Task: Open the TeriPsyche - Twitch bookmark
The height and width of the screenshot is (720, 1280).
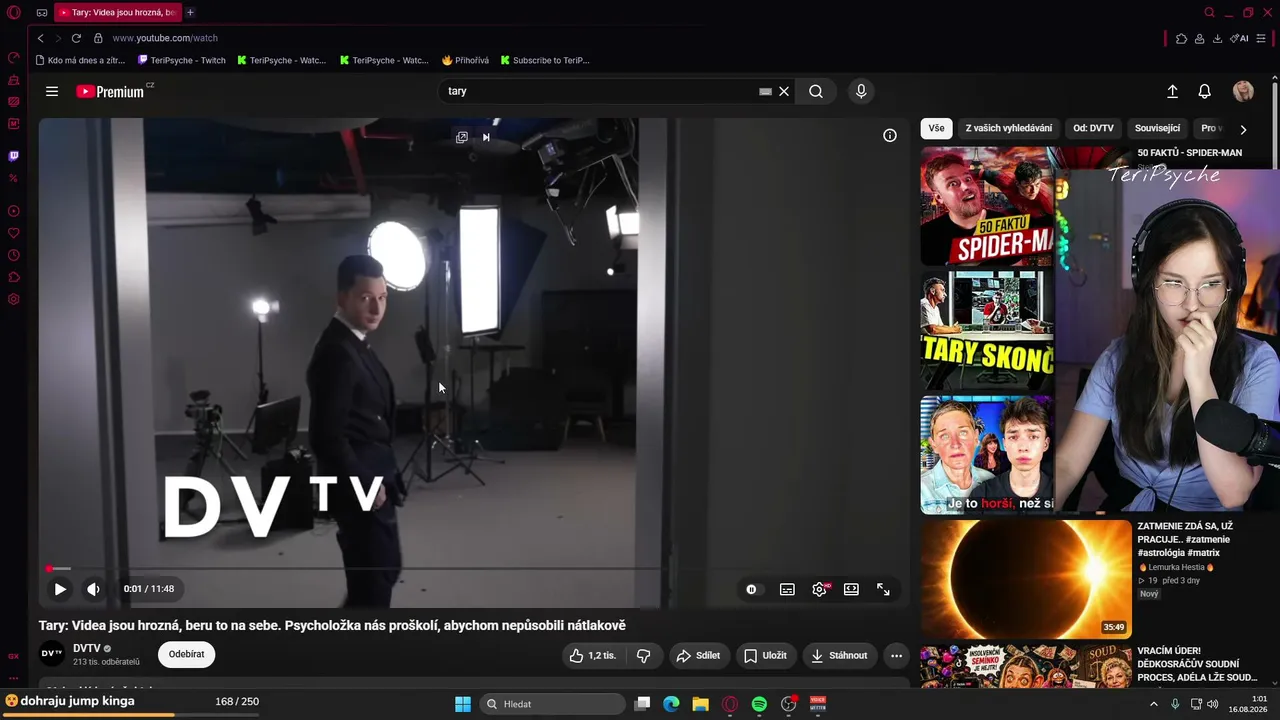Action: click(181, 60)
